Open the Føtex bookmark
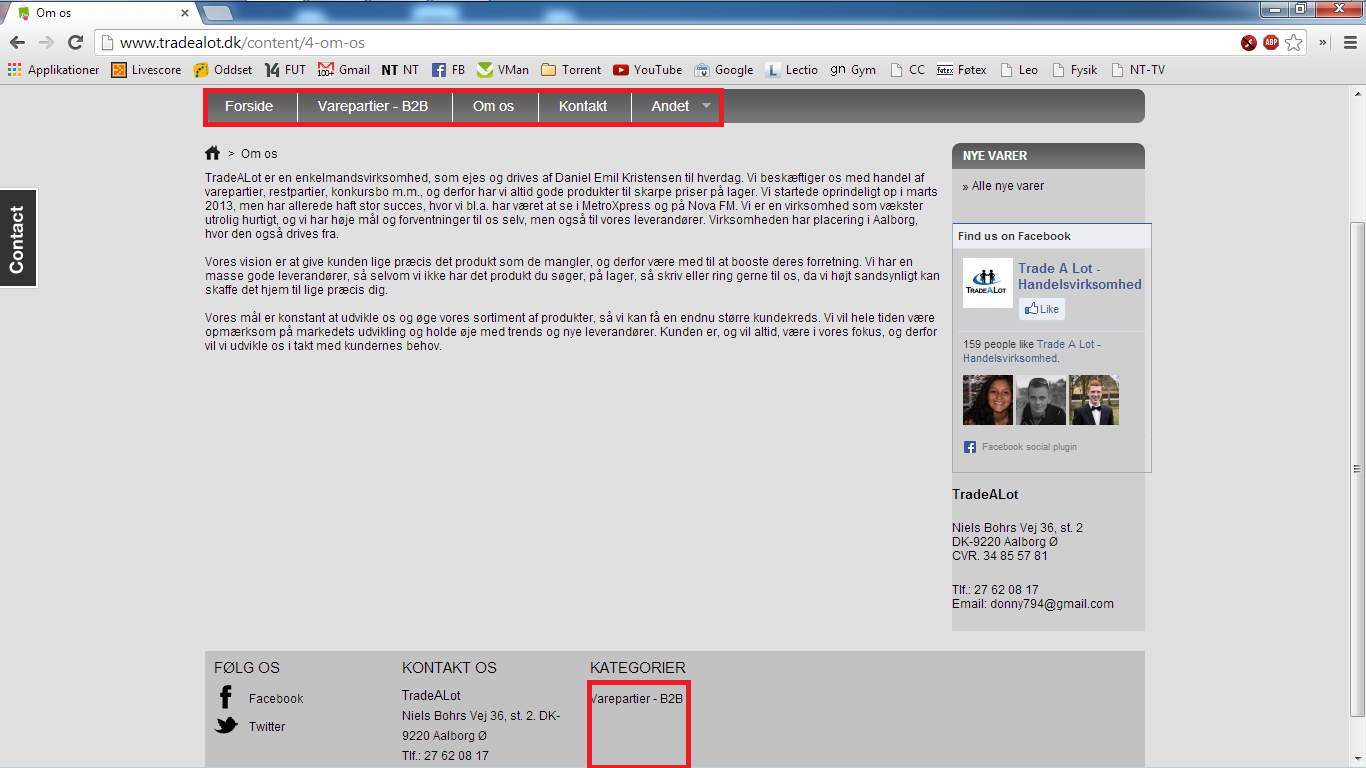 (962, 70)
